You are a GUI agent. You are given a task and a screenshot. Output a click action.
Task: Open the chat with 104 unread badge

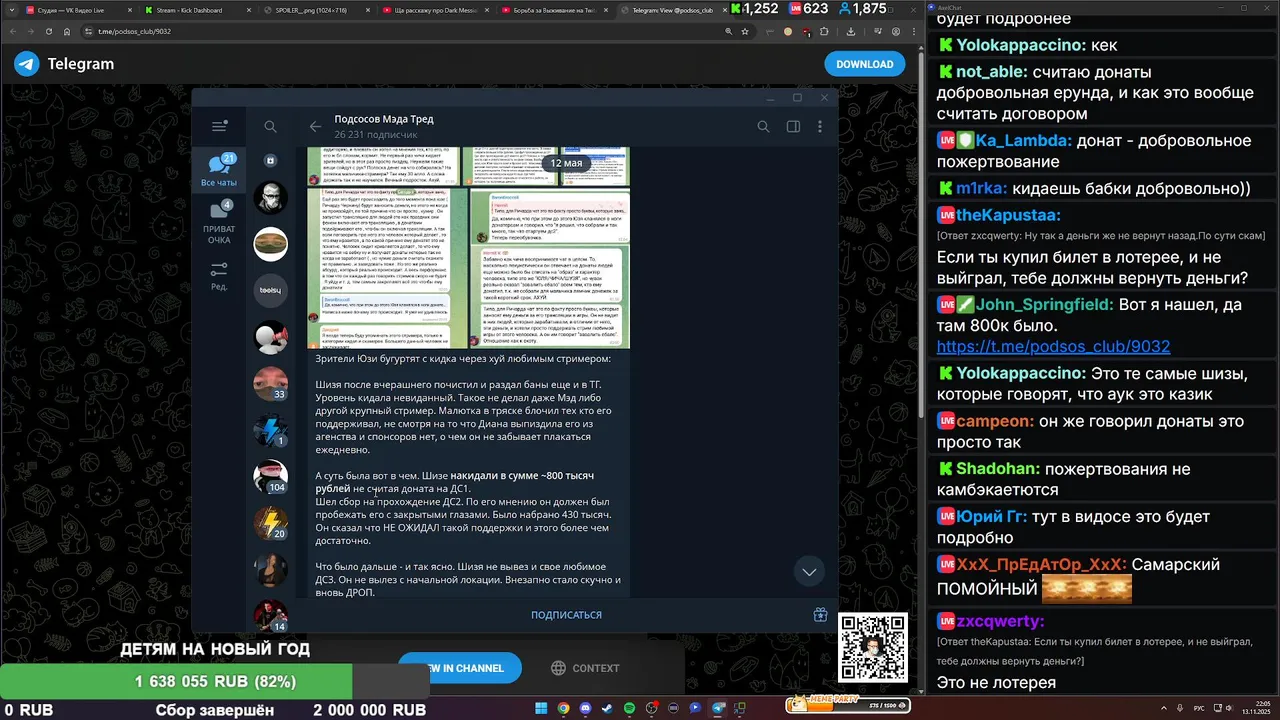pyautogui.click(x=270, y=477)
